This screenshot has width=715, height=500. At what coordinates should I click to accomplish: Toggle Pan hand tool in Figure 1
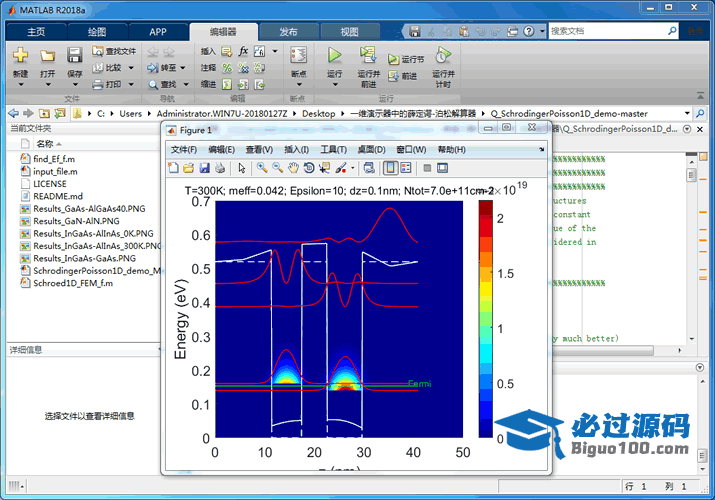coord(293,168)
